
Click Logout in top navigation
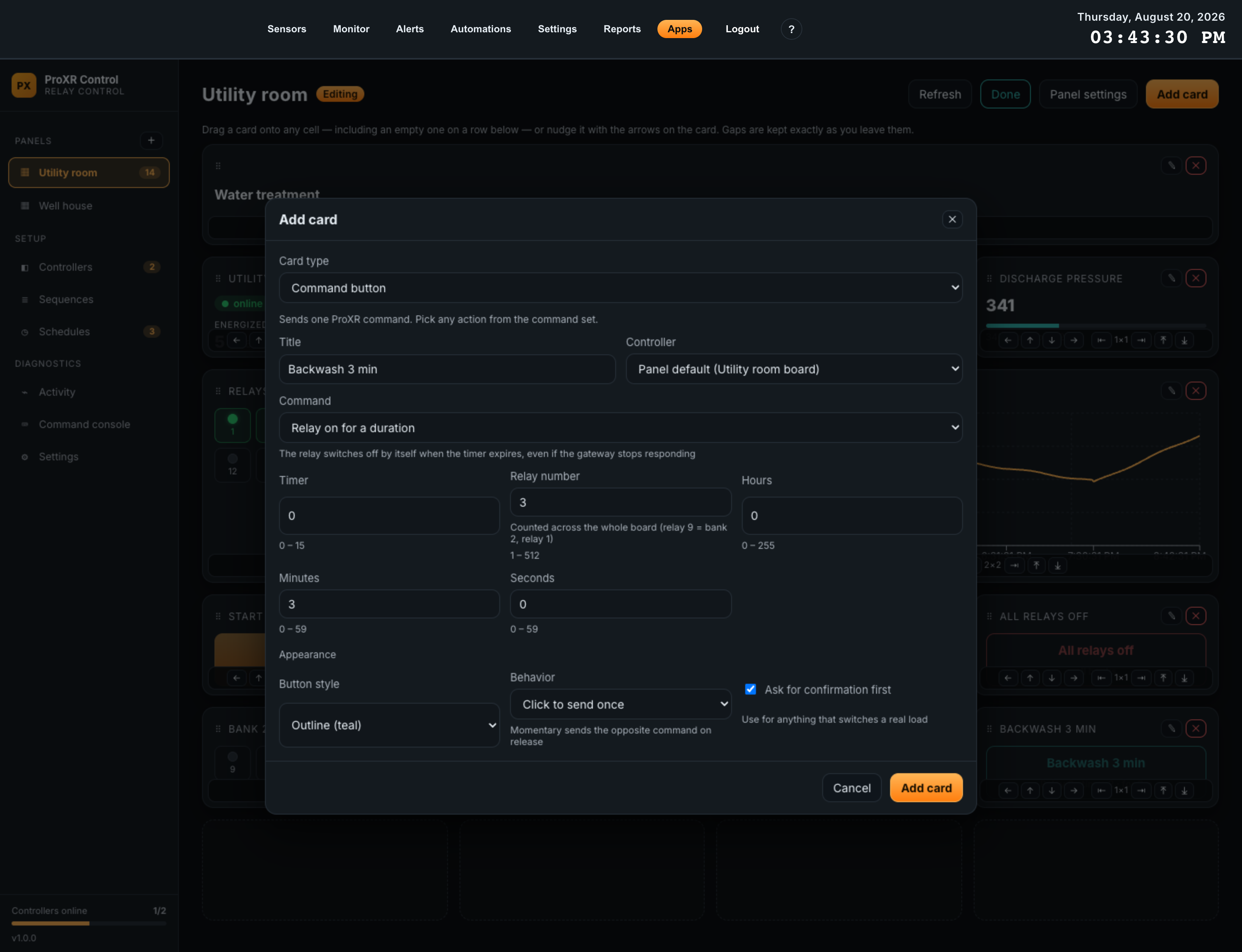tap(742, 29)
